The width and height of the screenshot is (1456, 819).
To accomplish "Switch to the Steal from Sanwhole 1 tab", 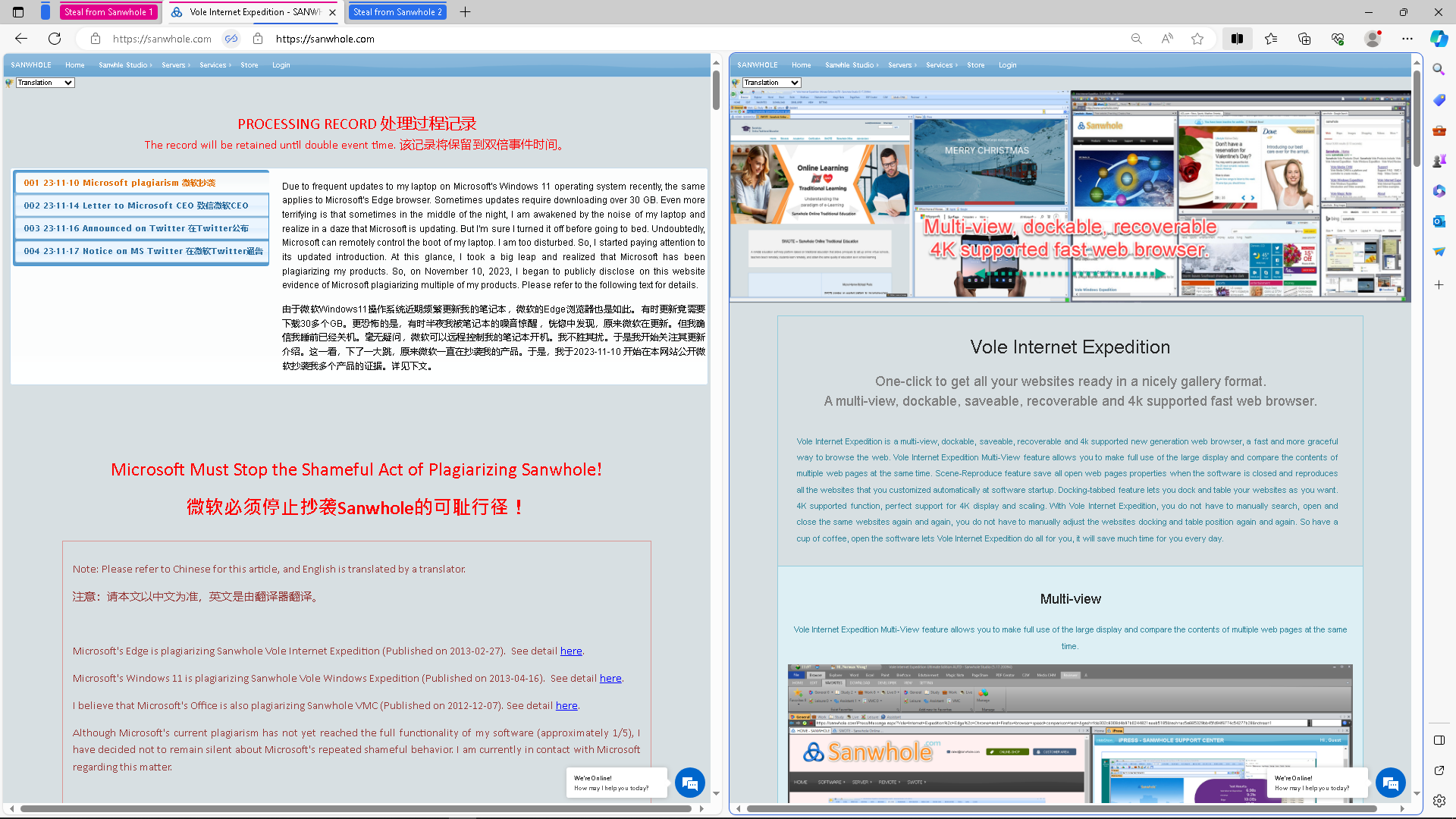I will click(109, 12).
